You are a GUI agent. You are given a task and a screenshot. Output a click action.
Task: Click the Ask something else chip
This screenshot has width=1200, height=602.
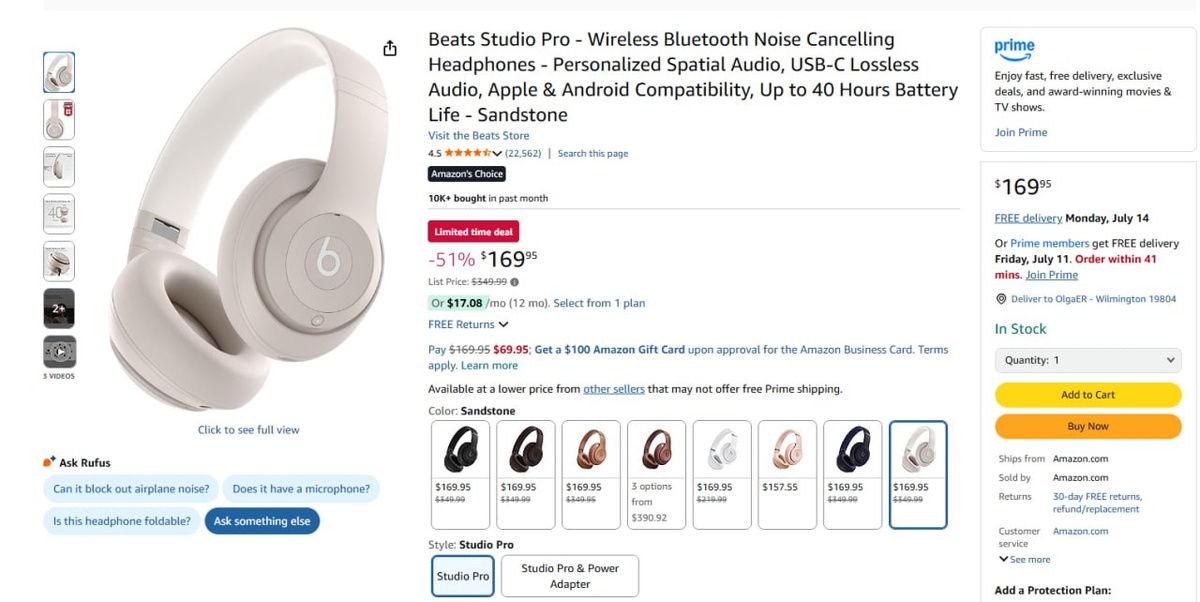point(262,521)
